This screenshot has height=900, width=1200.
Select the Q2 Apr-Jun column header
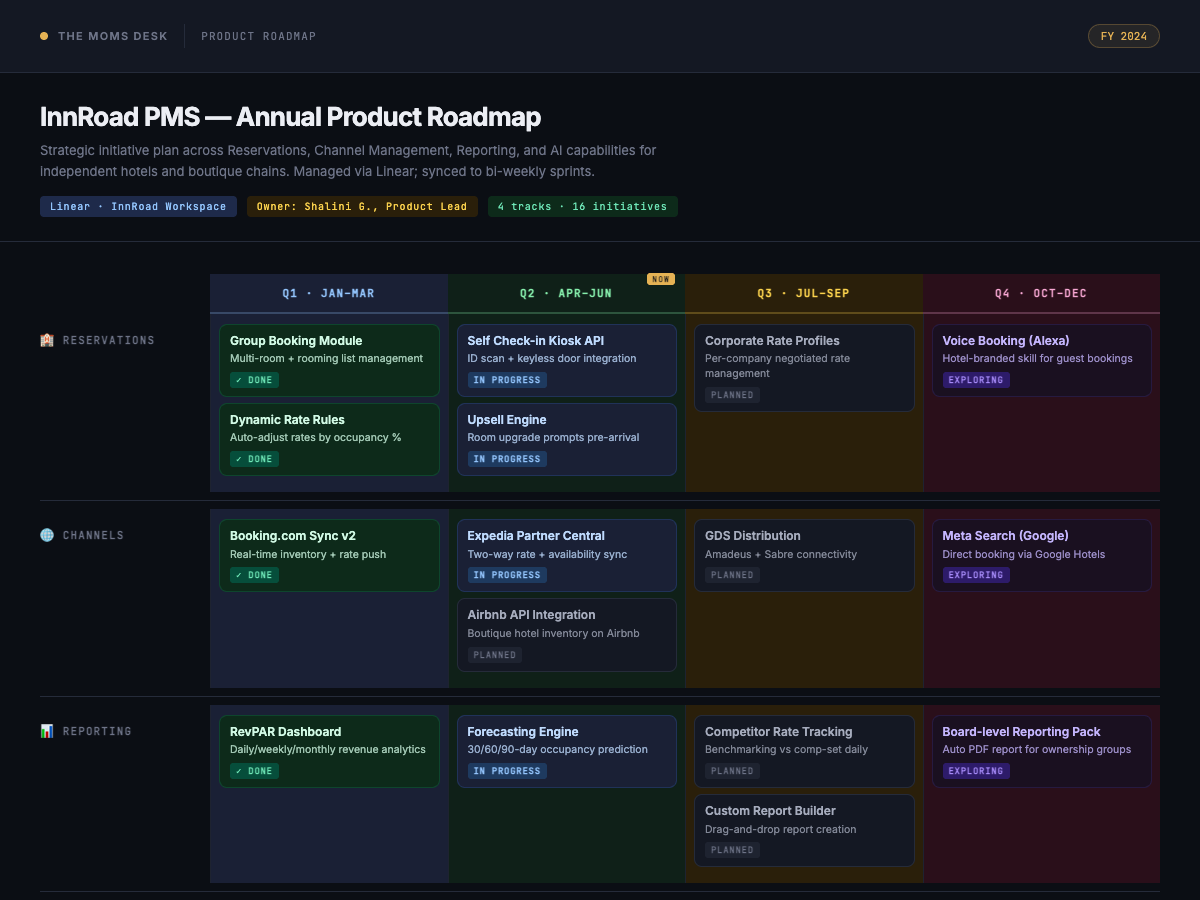point(566,294)
